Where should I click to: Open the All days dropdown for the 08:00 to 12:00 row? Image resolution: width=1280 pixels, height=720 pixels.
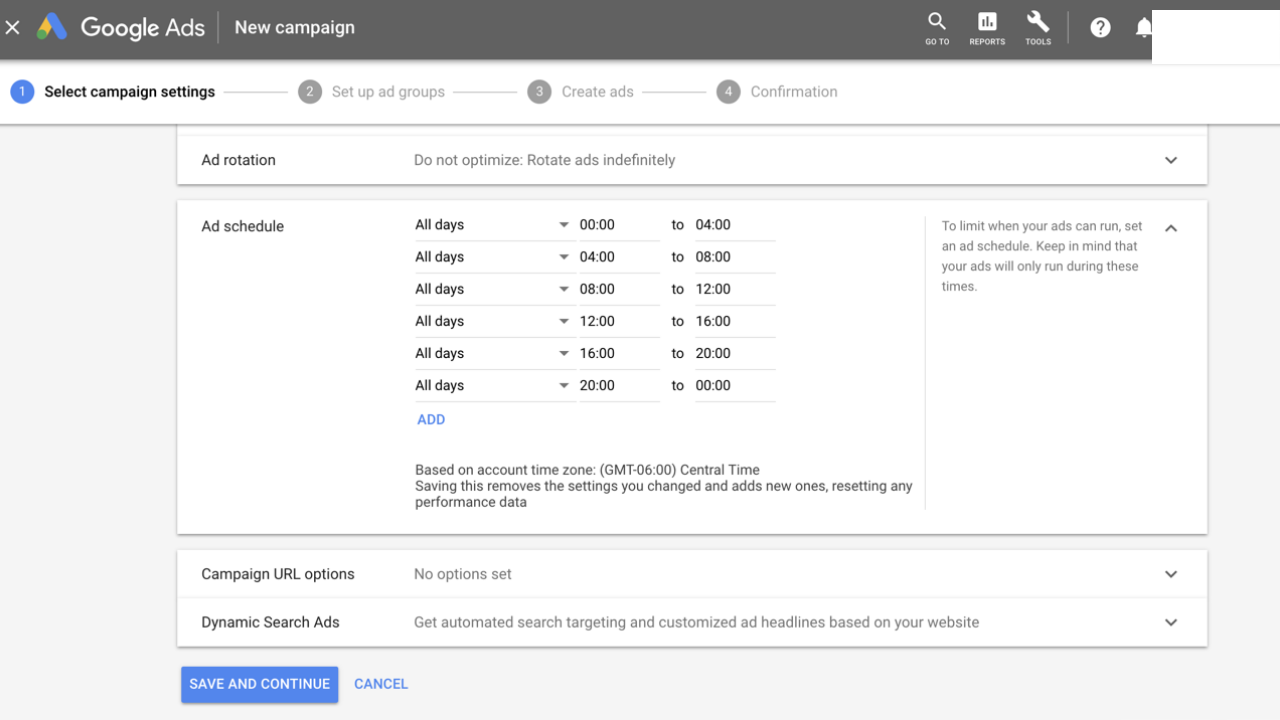click(493, 289)
